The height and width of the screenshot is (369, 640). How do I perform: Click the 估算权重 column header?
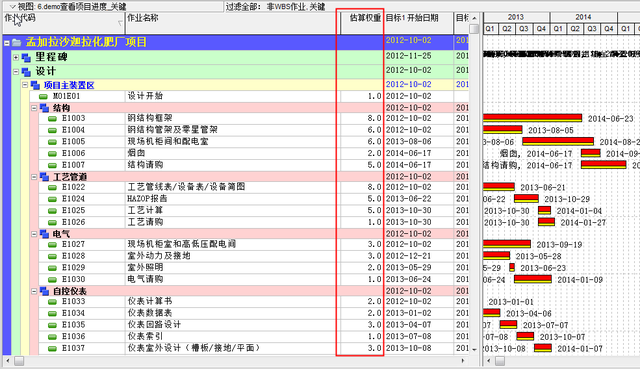(x=362, y=23)
